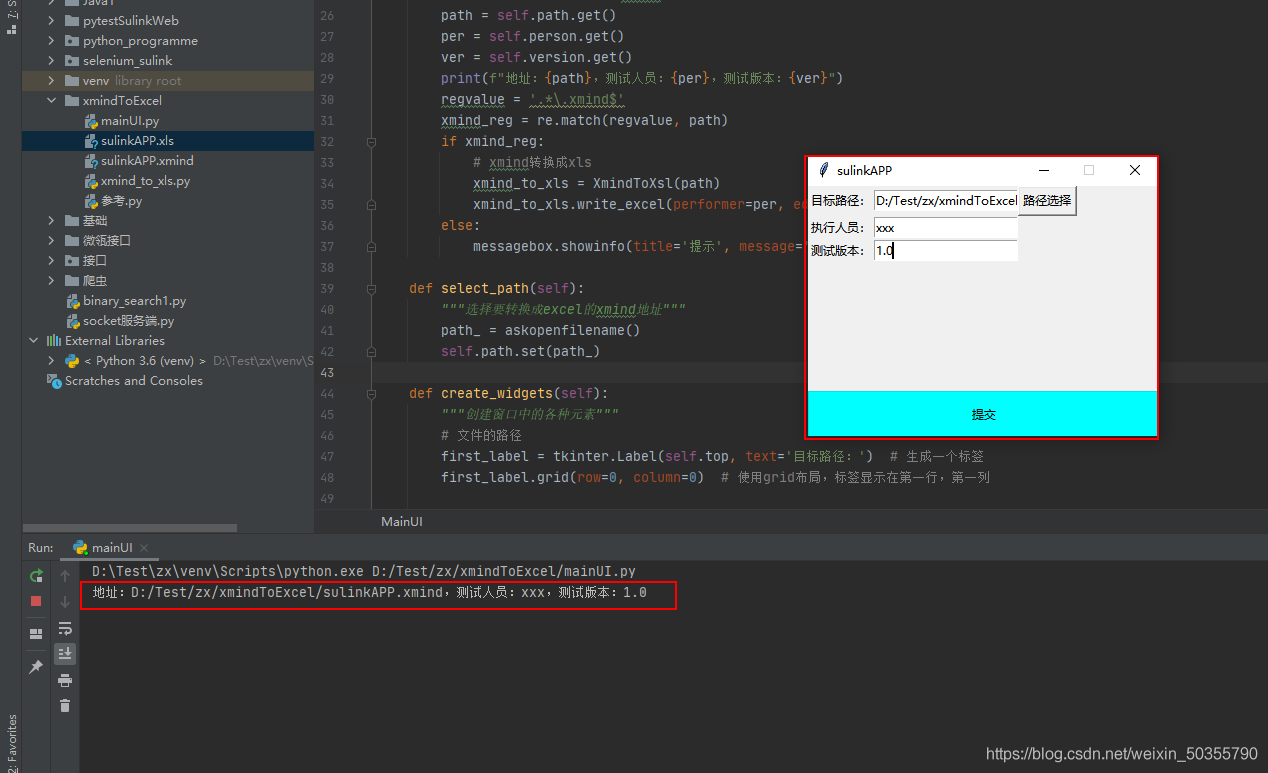Expand the selenium_sulink folder

(52, 60)
